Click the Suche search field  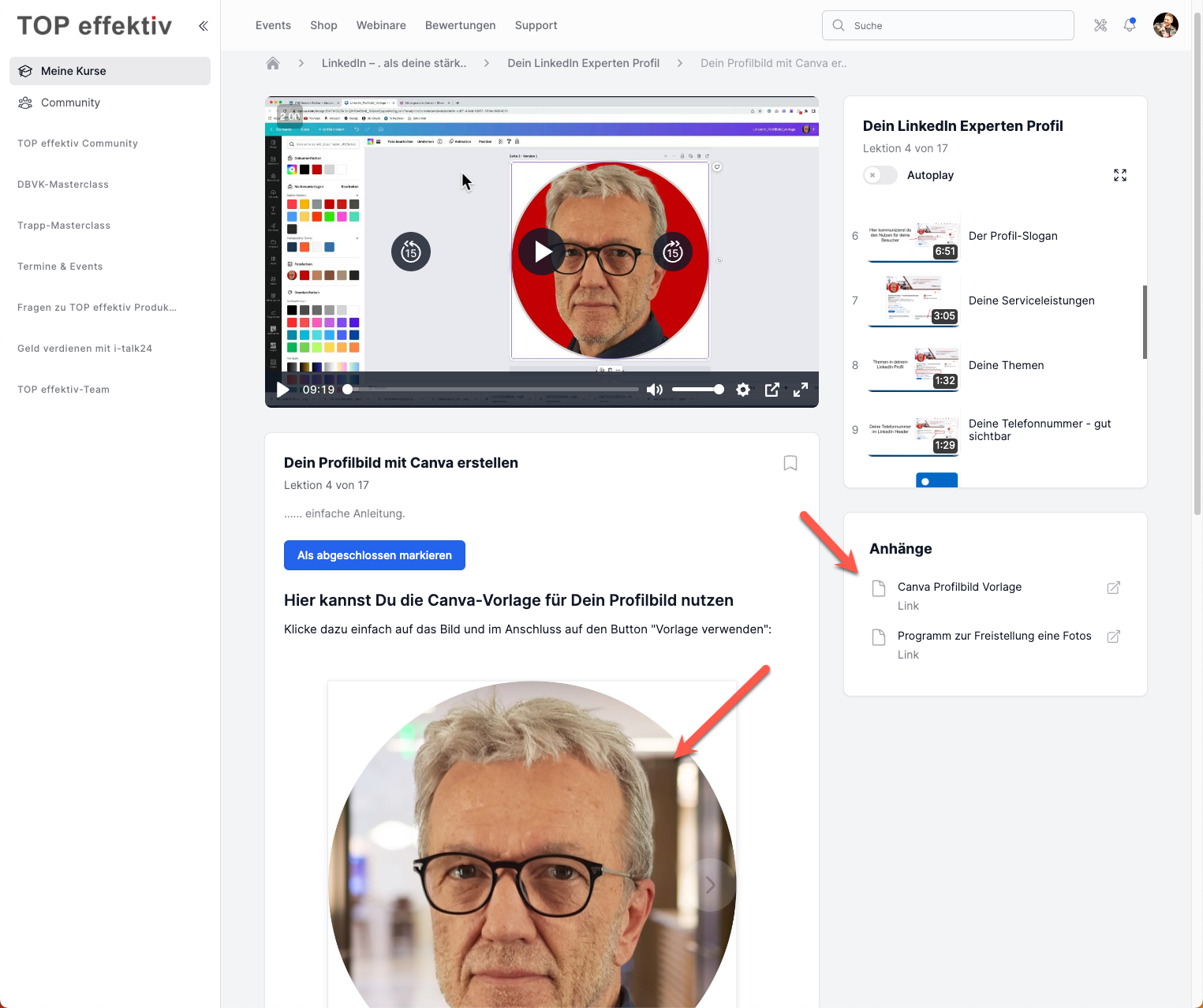tap(948, 25)
